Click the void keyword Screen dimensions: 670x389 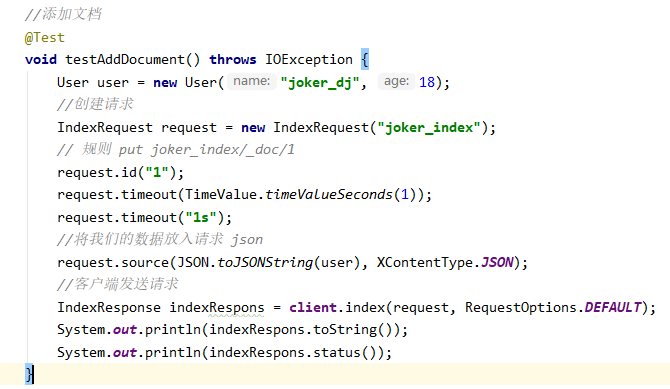coord(41,59)
